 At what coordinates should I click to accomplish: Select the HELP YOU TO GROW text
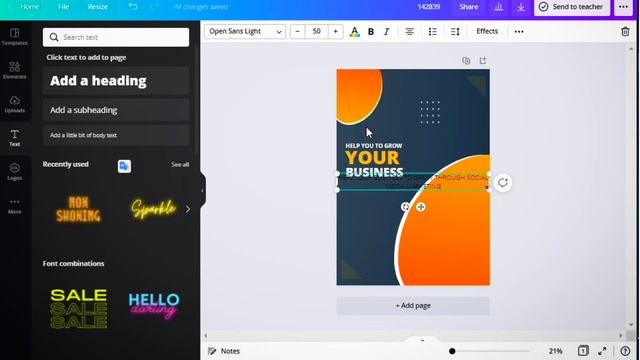pos(373,146)
